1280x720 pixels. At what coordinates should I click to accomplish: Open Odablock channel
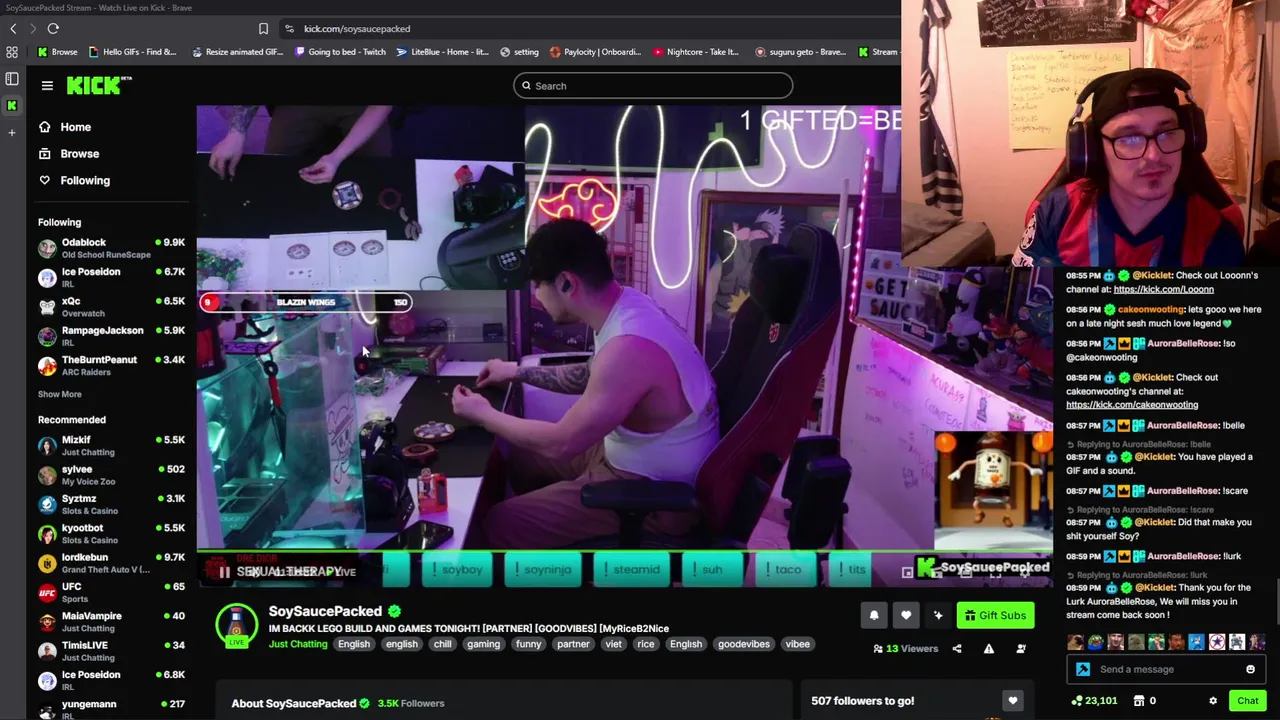click(x=110, y=248)
